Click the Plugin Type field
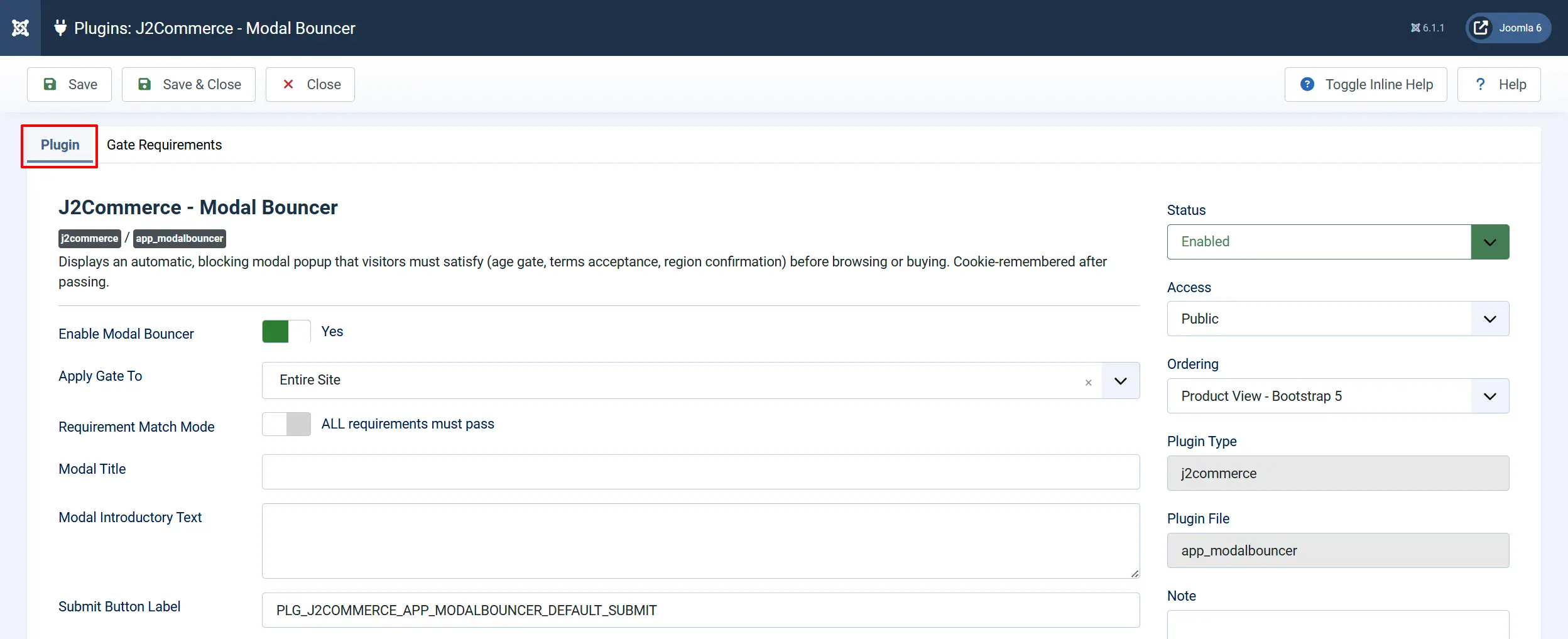This screenshot has width=1568, height=639. [x=1338, y=473]
